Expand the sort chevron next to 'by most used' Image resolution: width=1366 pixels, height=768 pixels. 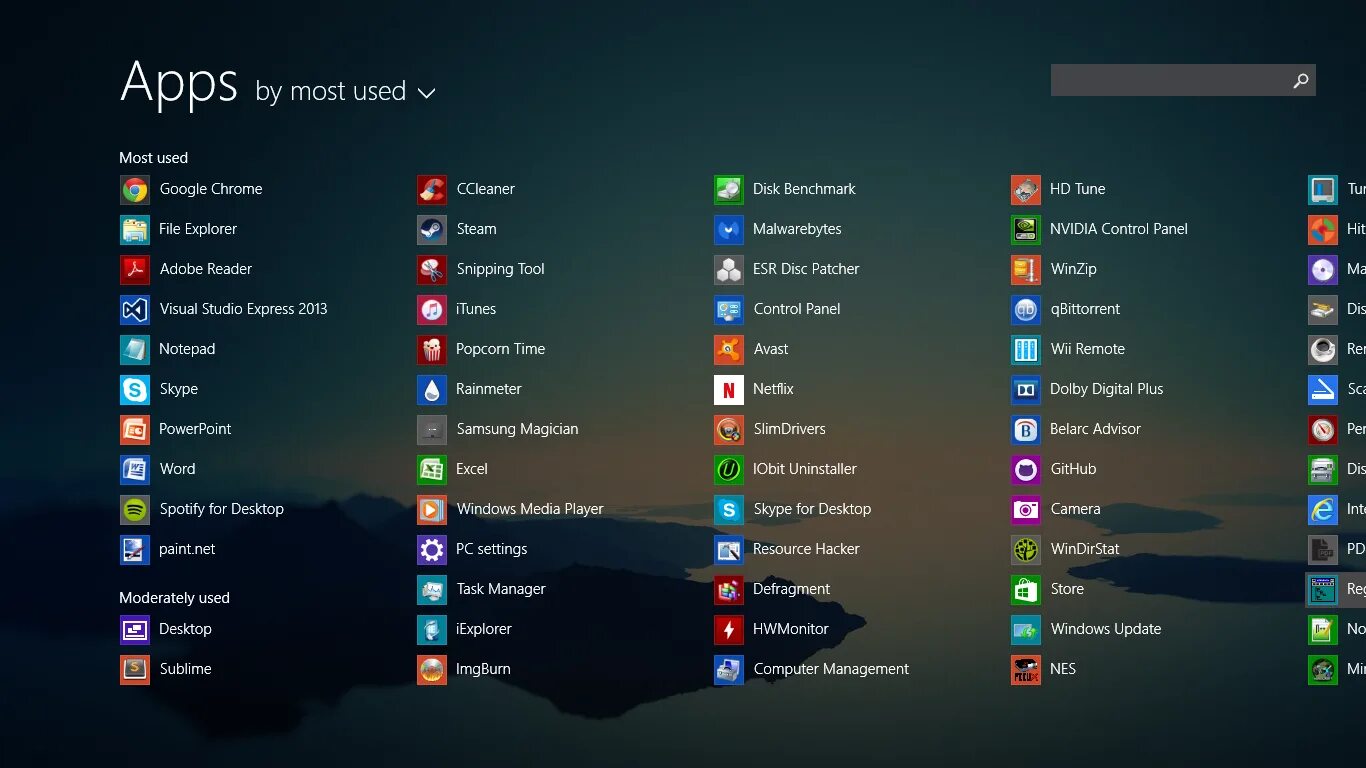coord(426,93)
